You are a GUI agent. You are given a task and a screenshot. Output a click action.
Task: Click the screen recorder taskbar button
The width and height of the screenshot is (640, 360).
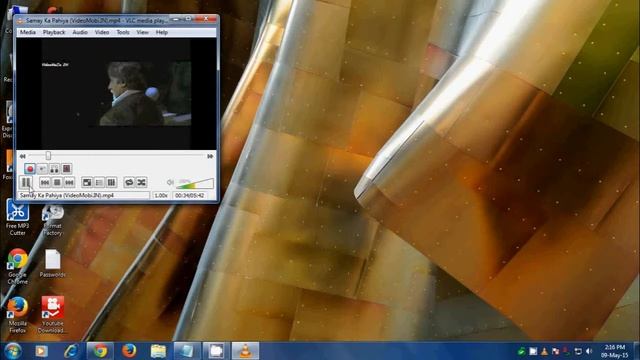pyautogui.click(x=216, y=351)
